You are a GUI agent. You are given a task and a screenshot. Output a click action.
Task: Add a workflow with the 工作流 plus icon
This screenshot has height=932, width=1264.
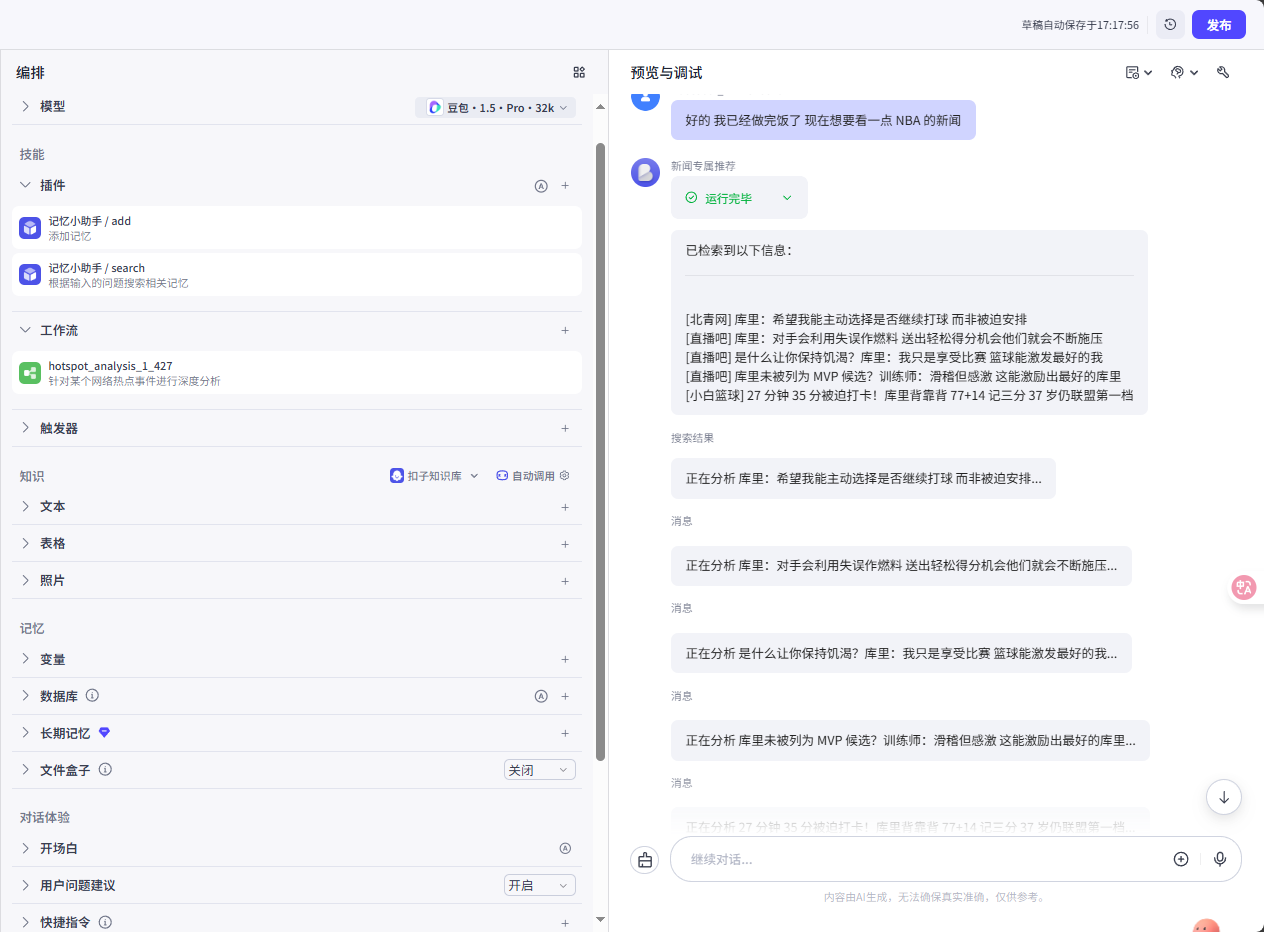[x=565, y=330]
